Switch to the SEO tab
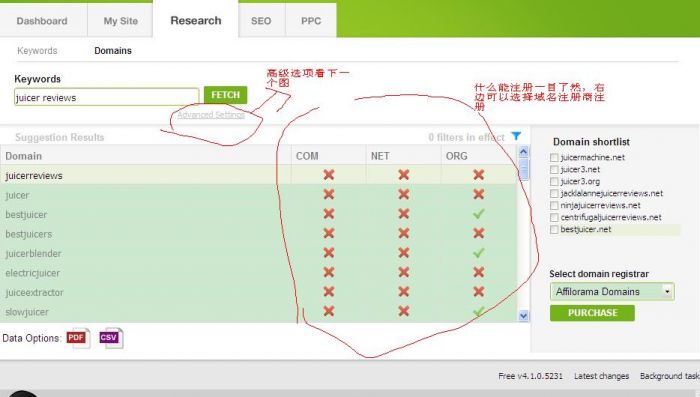The height and width of the screenshot is (397, 700). [261, 21]
